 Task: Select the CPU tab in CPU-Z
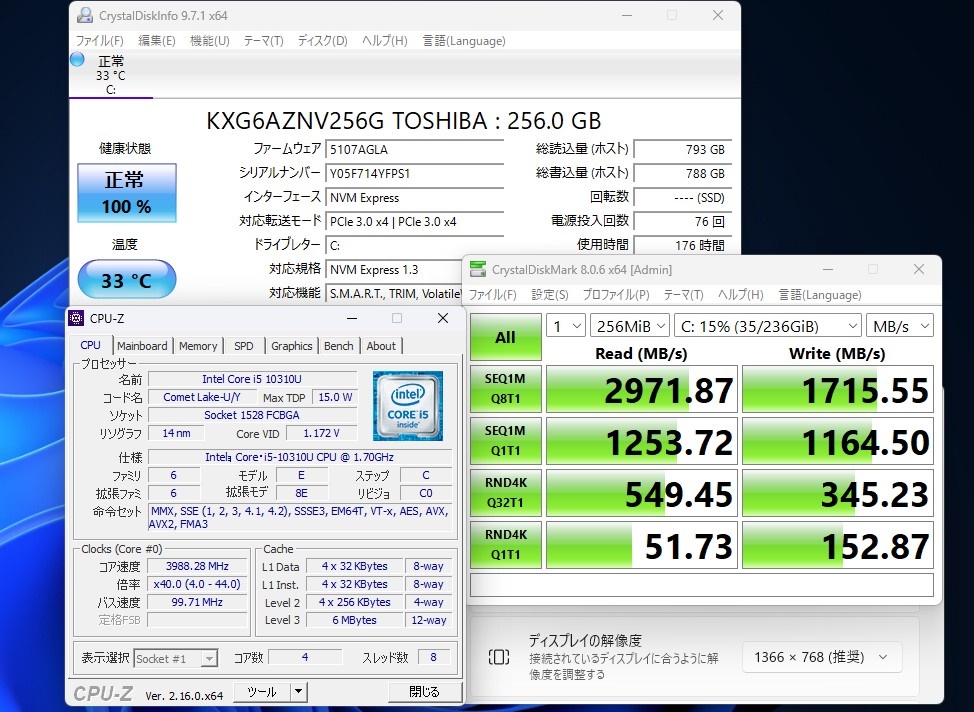(91, 345)
